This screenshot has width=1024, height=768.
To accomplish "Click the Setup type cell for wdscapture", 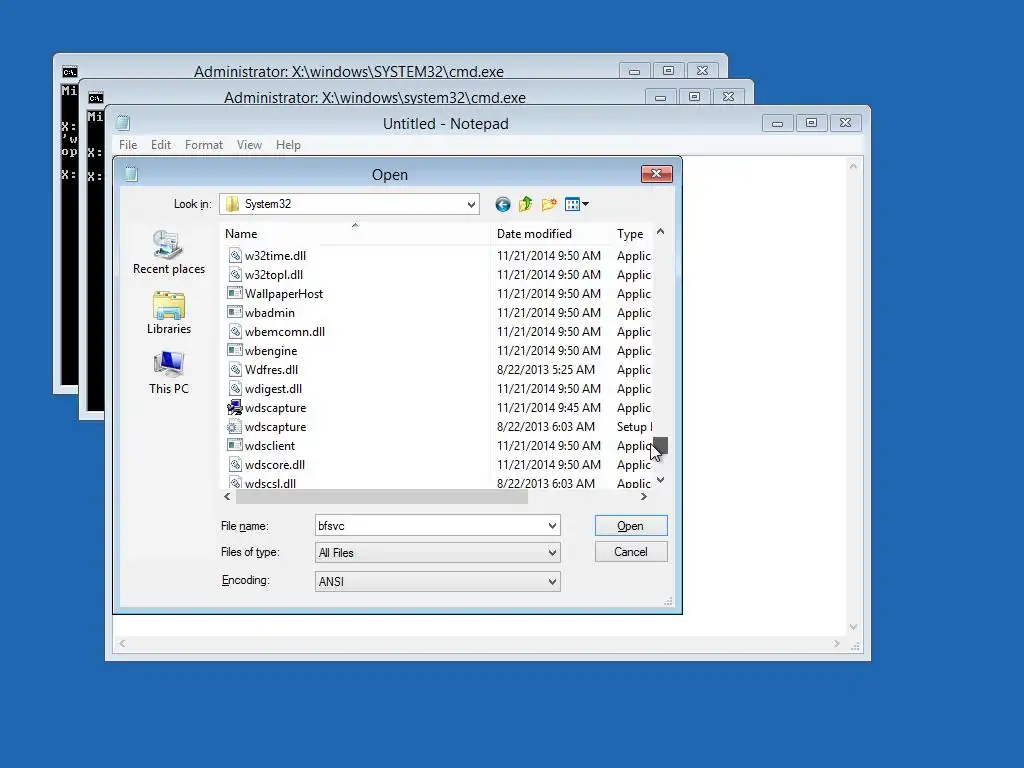I will point(634,426).
